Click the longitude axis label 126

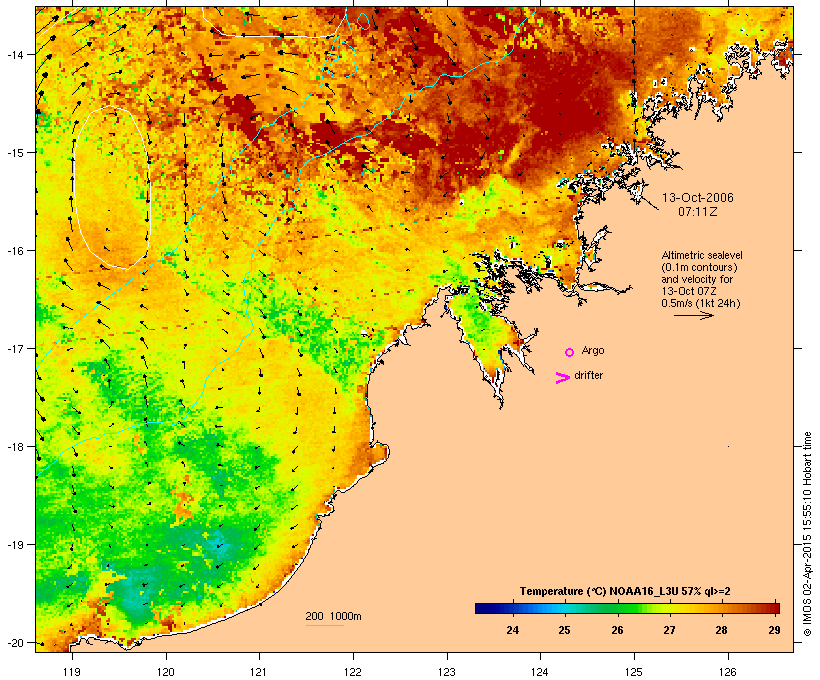[x=727, y=672]
